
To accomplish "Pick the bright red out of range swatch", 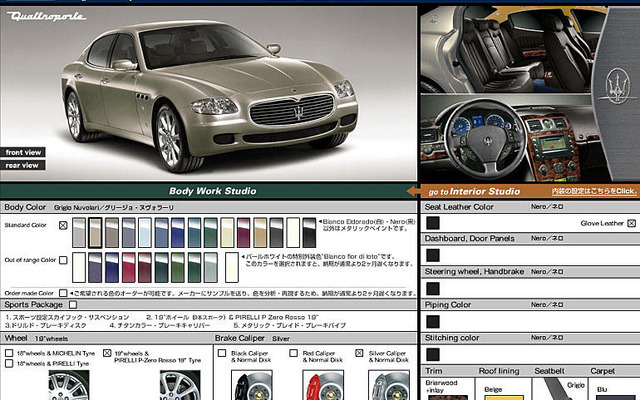I will (x=128, y=267).
